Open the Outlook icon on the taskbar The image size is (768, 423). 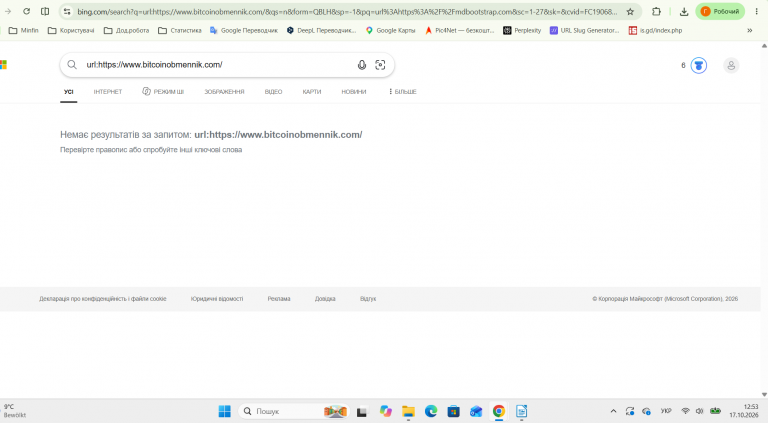coord(476,411)
